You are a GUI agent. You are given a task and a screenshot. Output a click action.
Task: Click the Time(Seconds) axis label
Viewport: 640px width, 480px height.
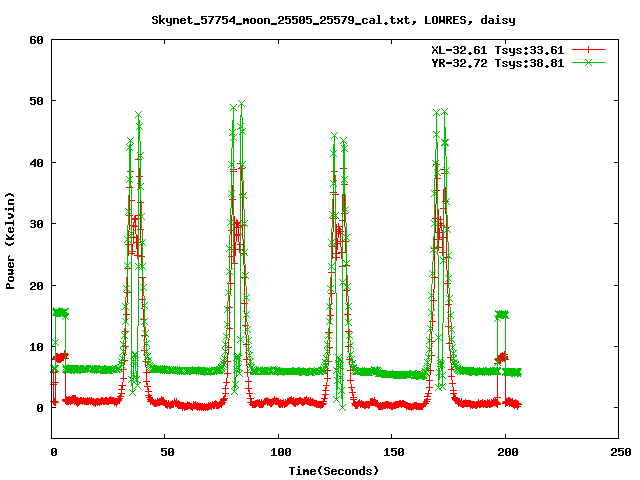[333, 471]
